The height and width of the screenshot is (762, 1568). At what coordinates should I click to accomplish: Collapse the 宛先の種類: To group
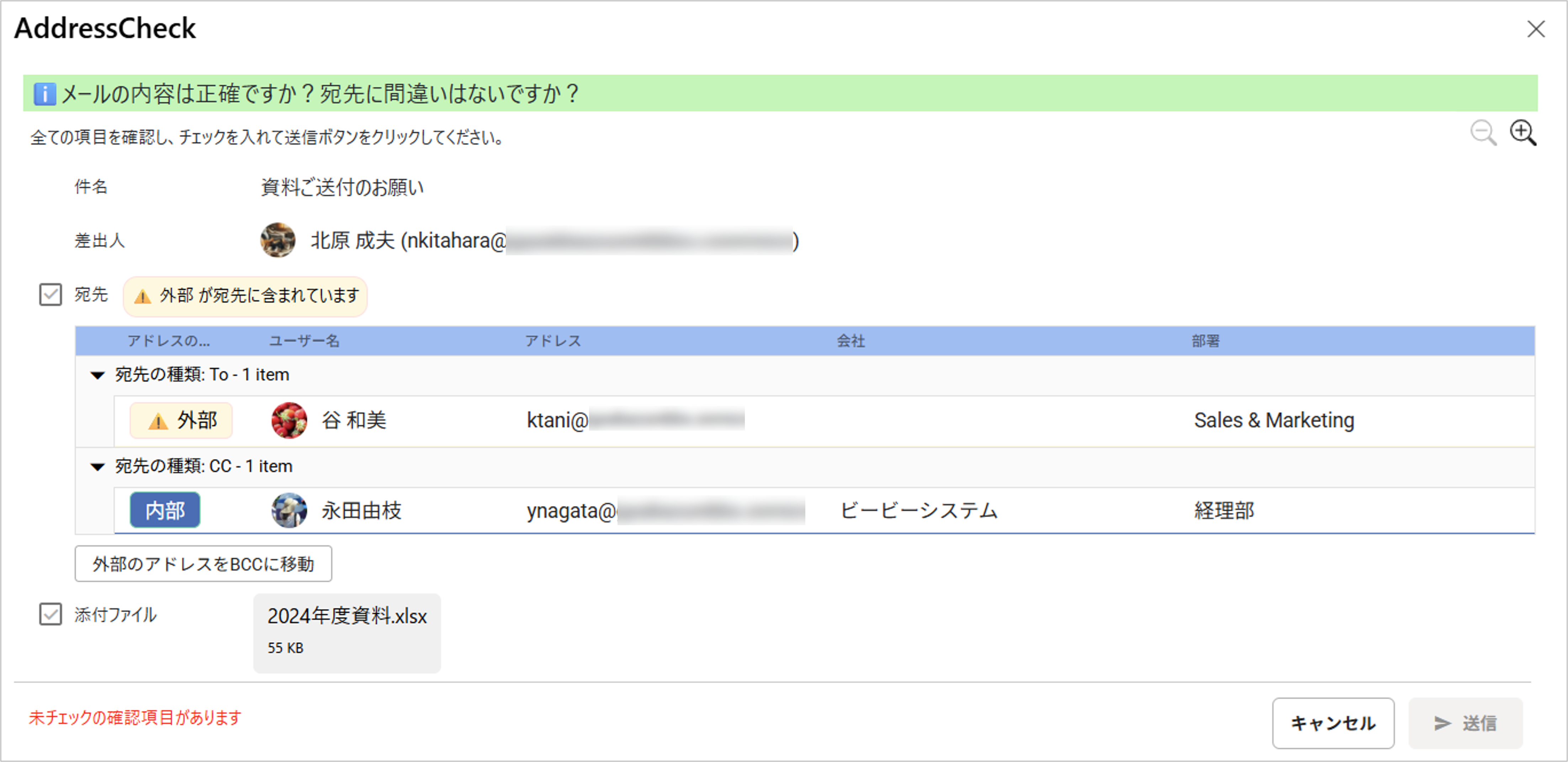point(97,375)
